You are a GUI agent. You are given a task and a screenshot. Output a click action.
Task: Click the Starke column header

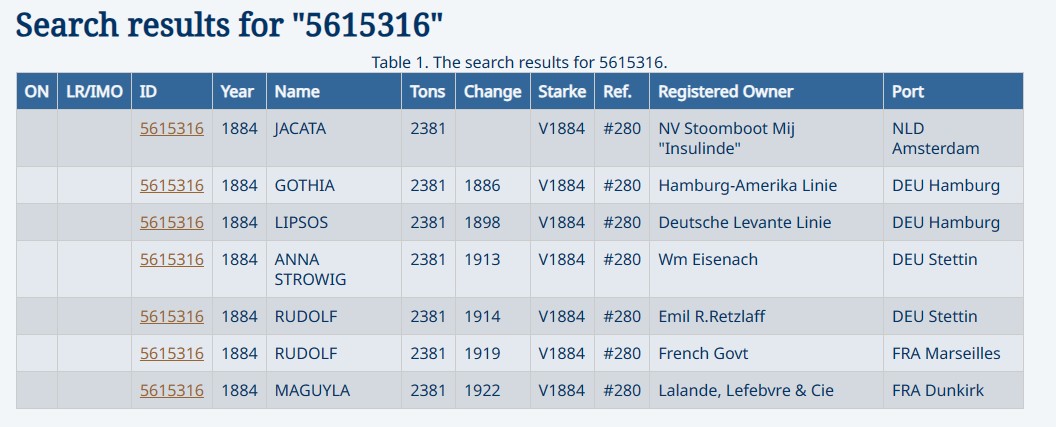pos(562,91)
